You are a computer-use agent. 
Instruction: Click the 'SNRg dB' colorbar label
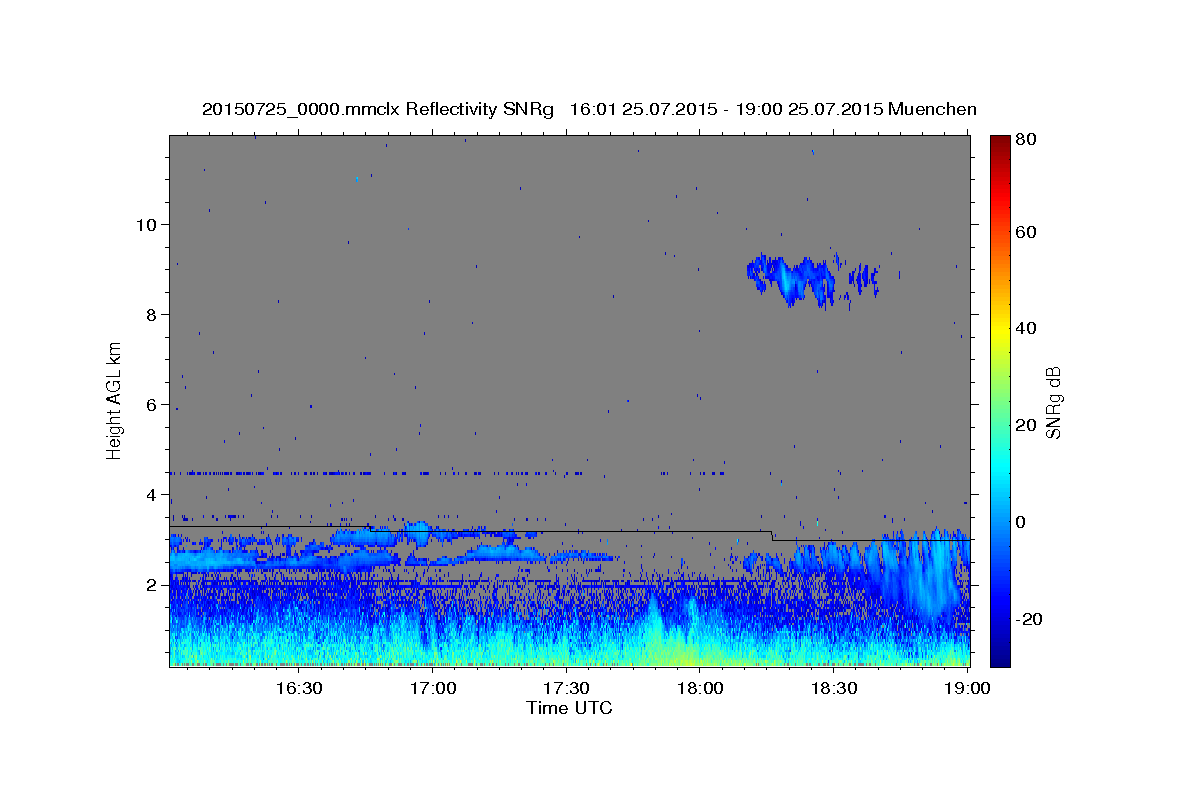tap(1053, 402)
